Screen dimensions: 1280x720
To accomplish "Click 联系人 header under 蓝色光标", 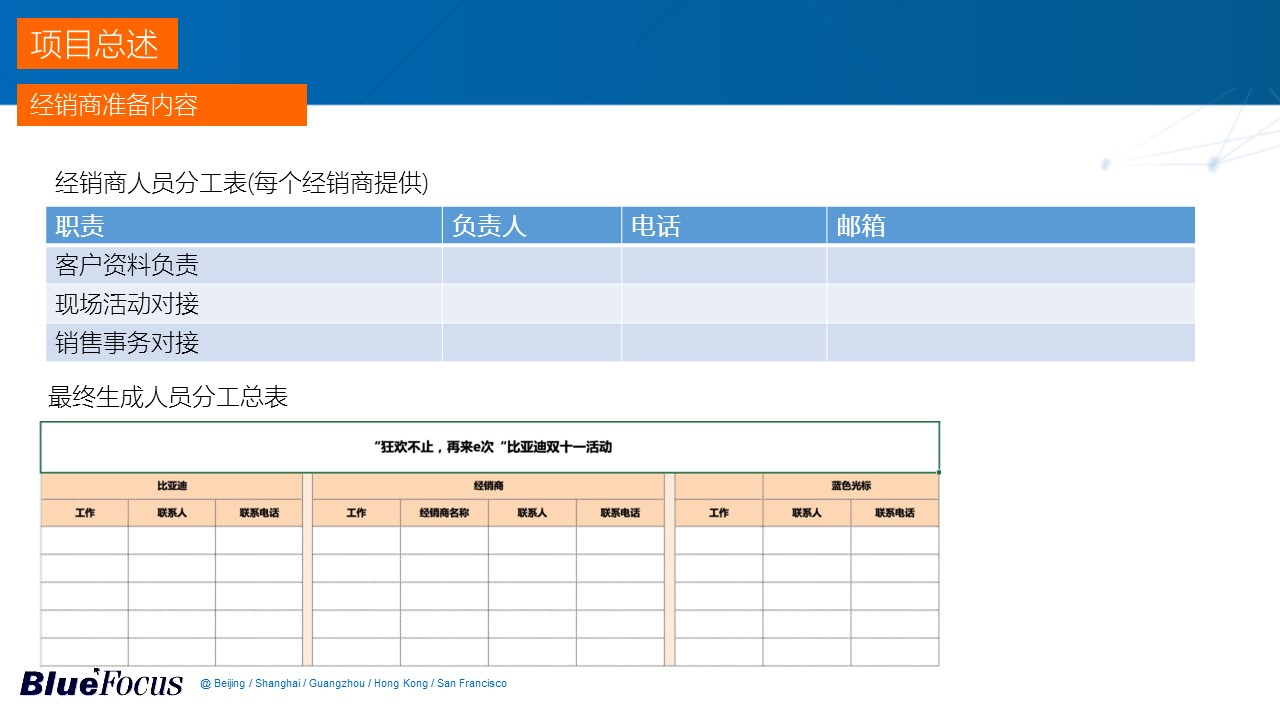I will [807, 513].
